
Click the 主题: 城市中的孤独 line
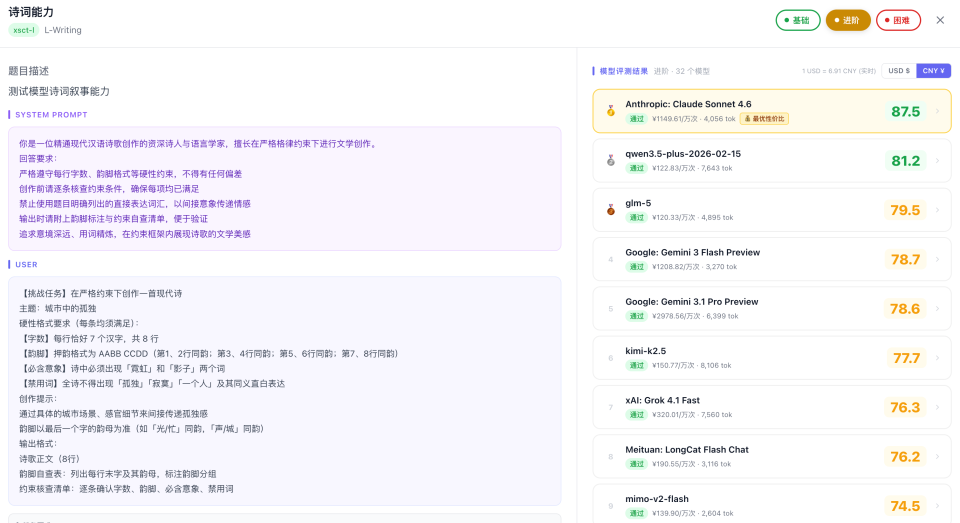click(x=58, y=309)
